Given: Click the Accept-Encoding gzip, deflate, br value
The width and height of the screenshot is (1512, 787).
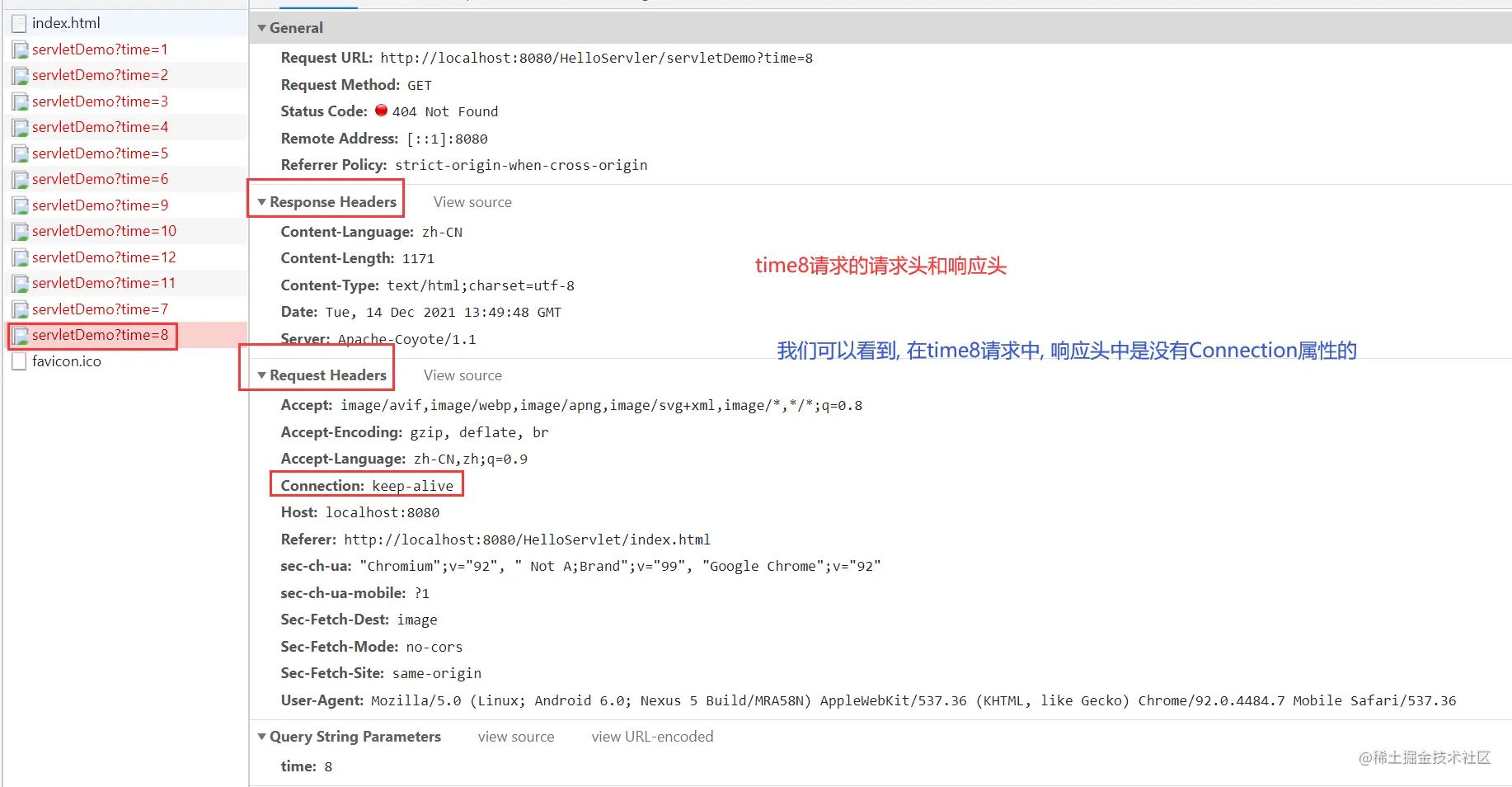Looking at the screenshot, I should point(479,433).
